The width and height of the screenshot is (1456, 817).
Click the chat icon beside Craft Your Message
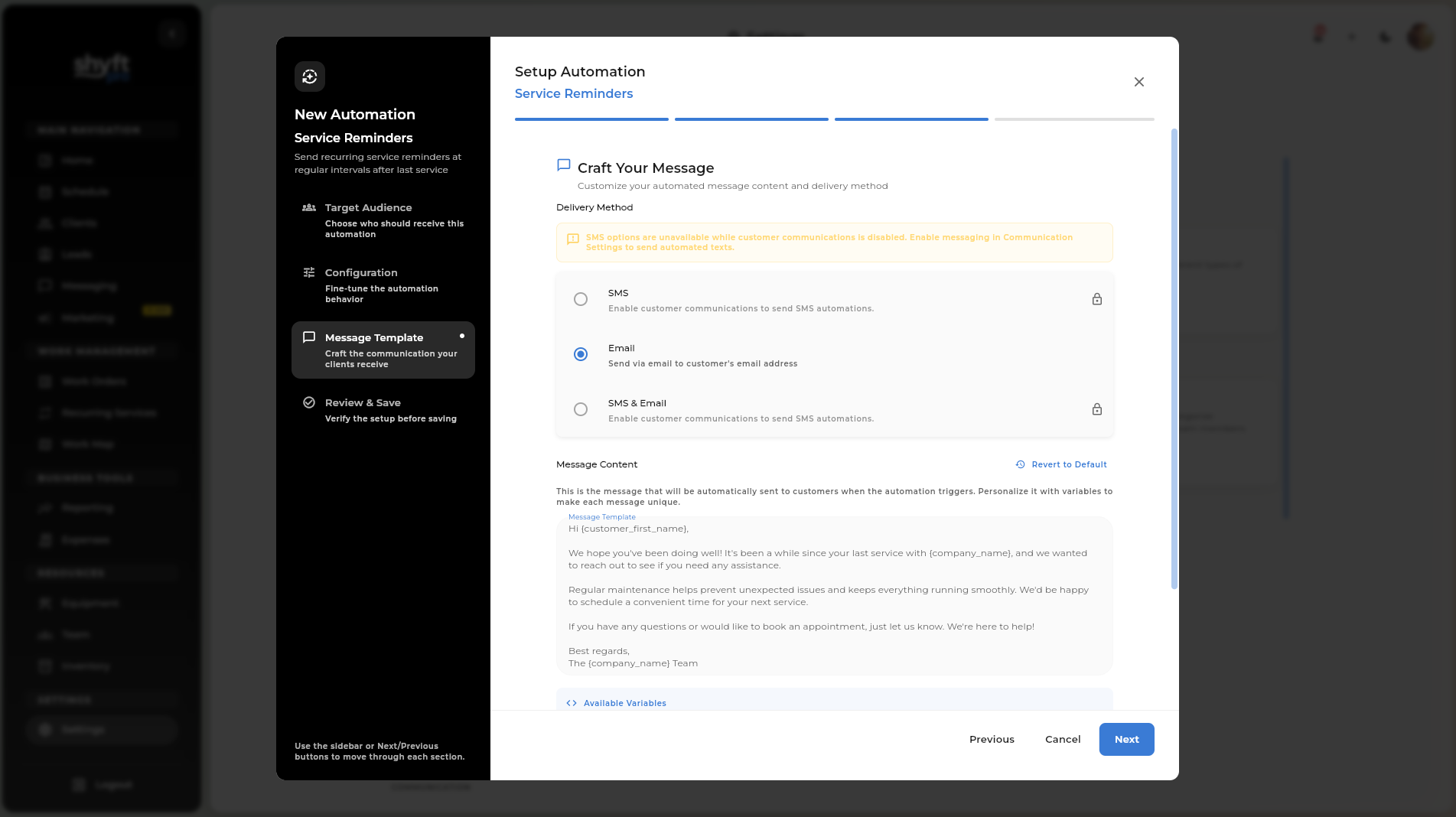pyautogui.click(x=563, y=164)
